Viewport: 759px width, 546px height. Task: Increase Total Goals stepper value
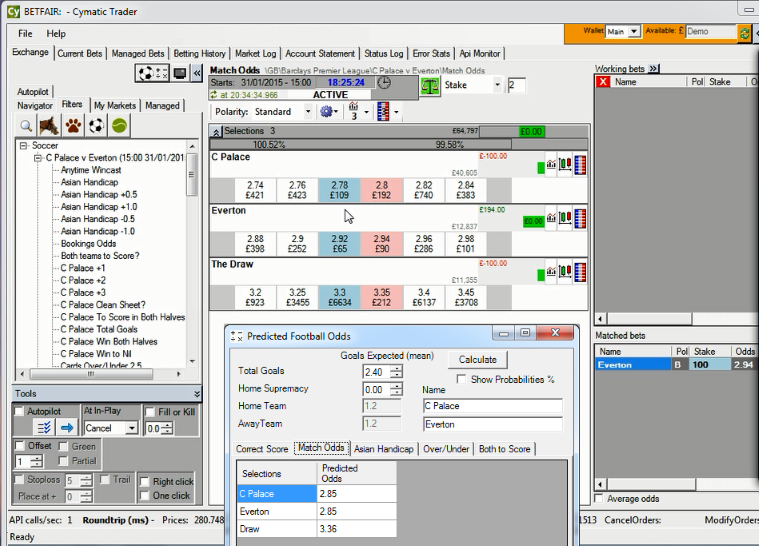pyautogui.click(x=396, y=369)
